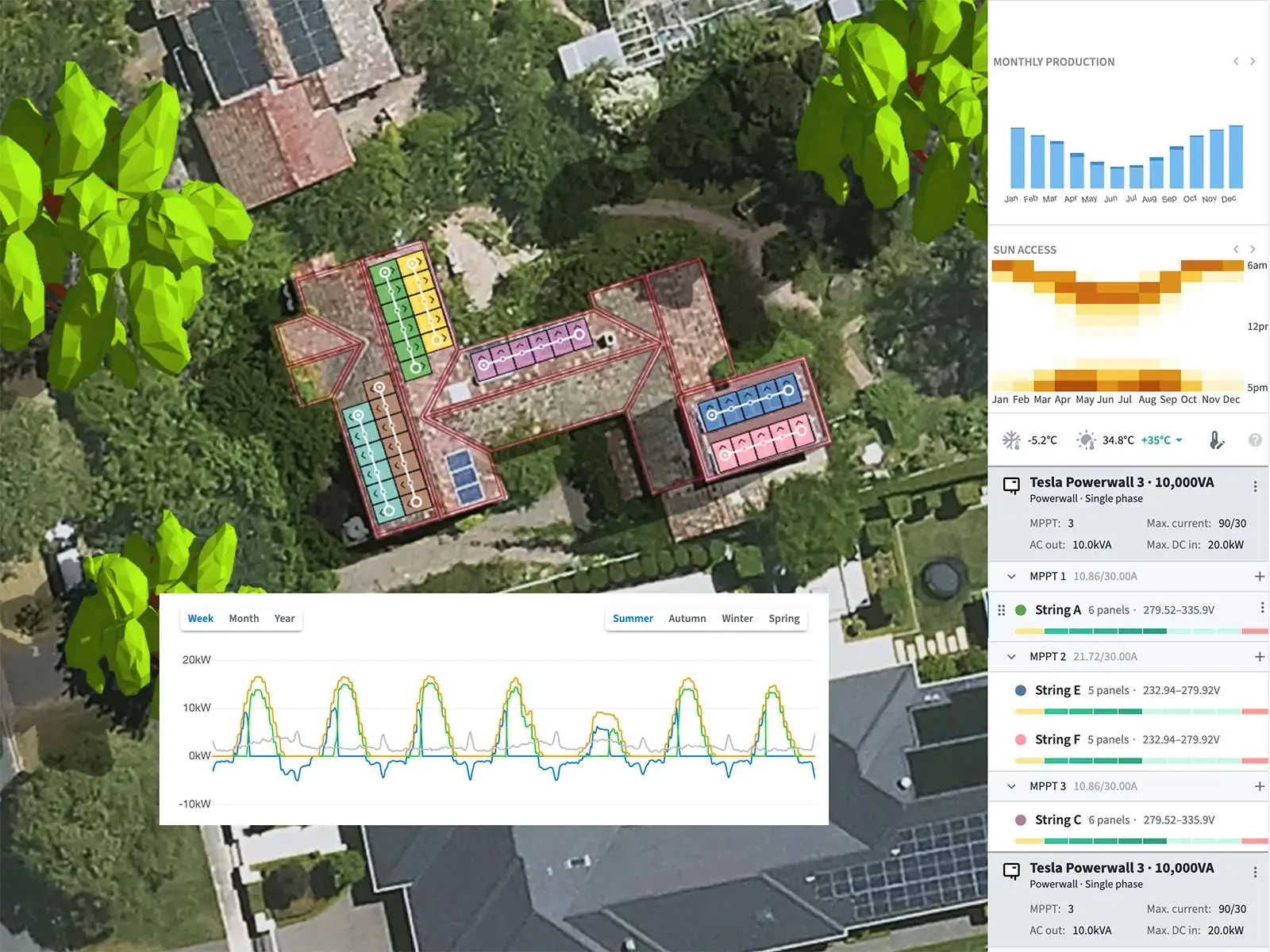Select the String F row
1270x952 pixels.
(x=1128, y=747)
